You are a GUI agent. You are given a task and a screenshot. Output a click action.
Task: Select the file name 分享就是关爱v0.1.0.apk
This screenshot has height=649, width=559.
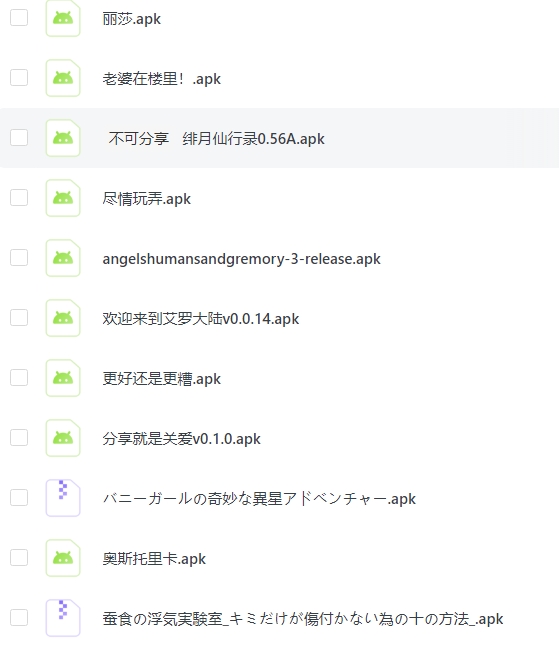[x=182, y=439]
